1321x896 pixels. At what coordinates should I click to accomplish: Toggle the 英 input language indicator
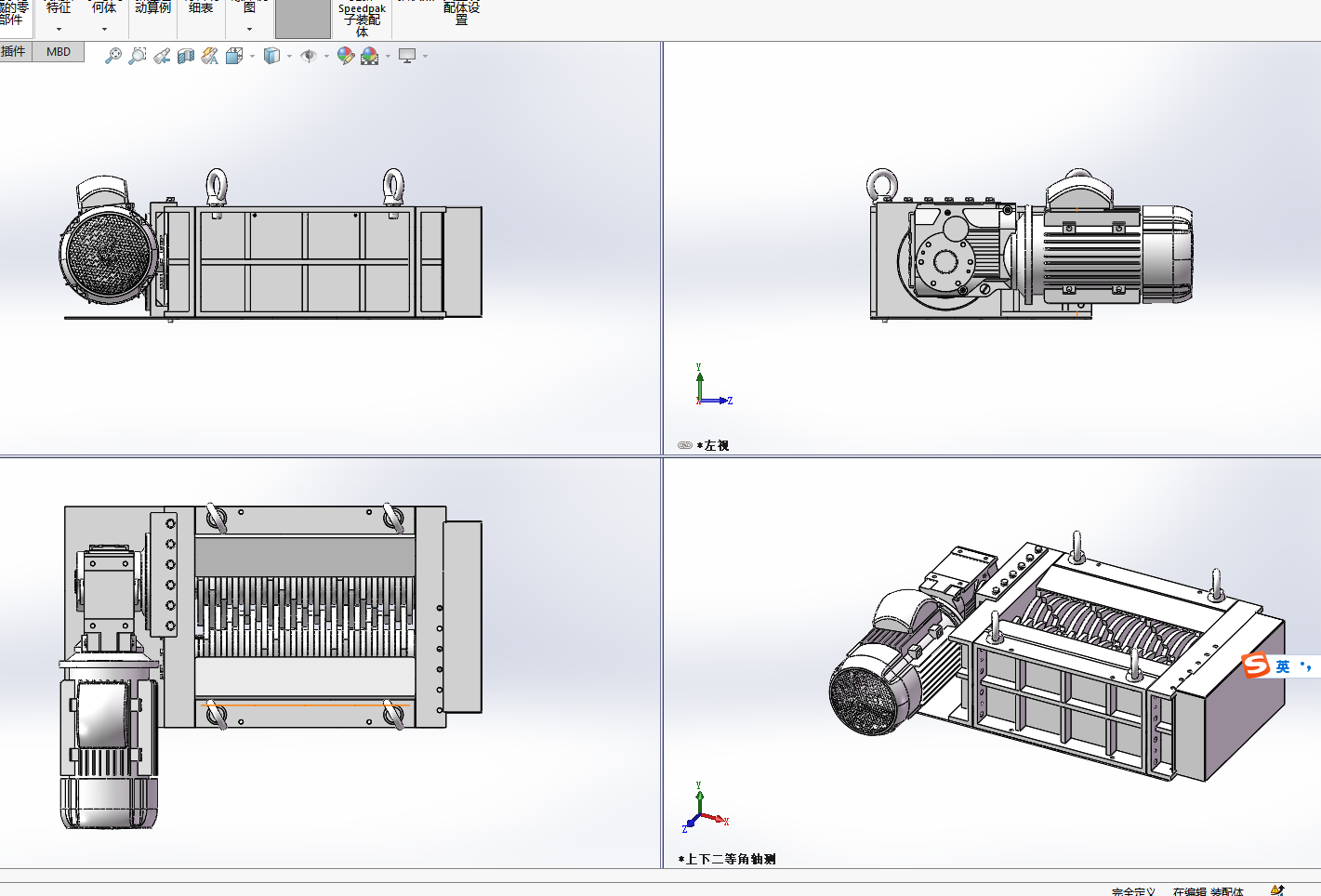click(x=1283, y=666)
